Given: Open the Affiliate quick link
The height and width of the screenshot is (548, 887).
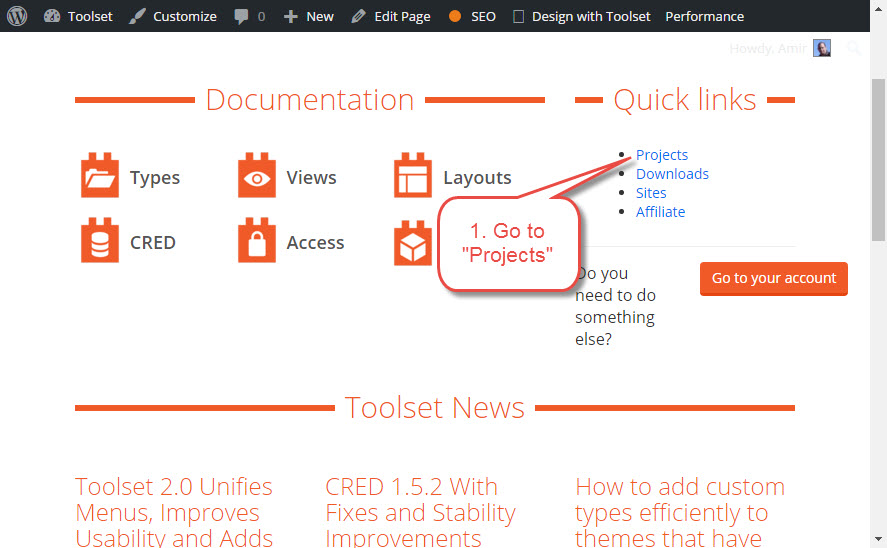Looking at the screenshot, I should pyautogui.click(x=660, y=212).
